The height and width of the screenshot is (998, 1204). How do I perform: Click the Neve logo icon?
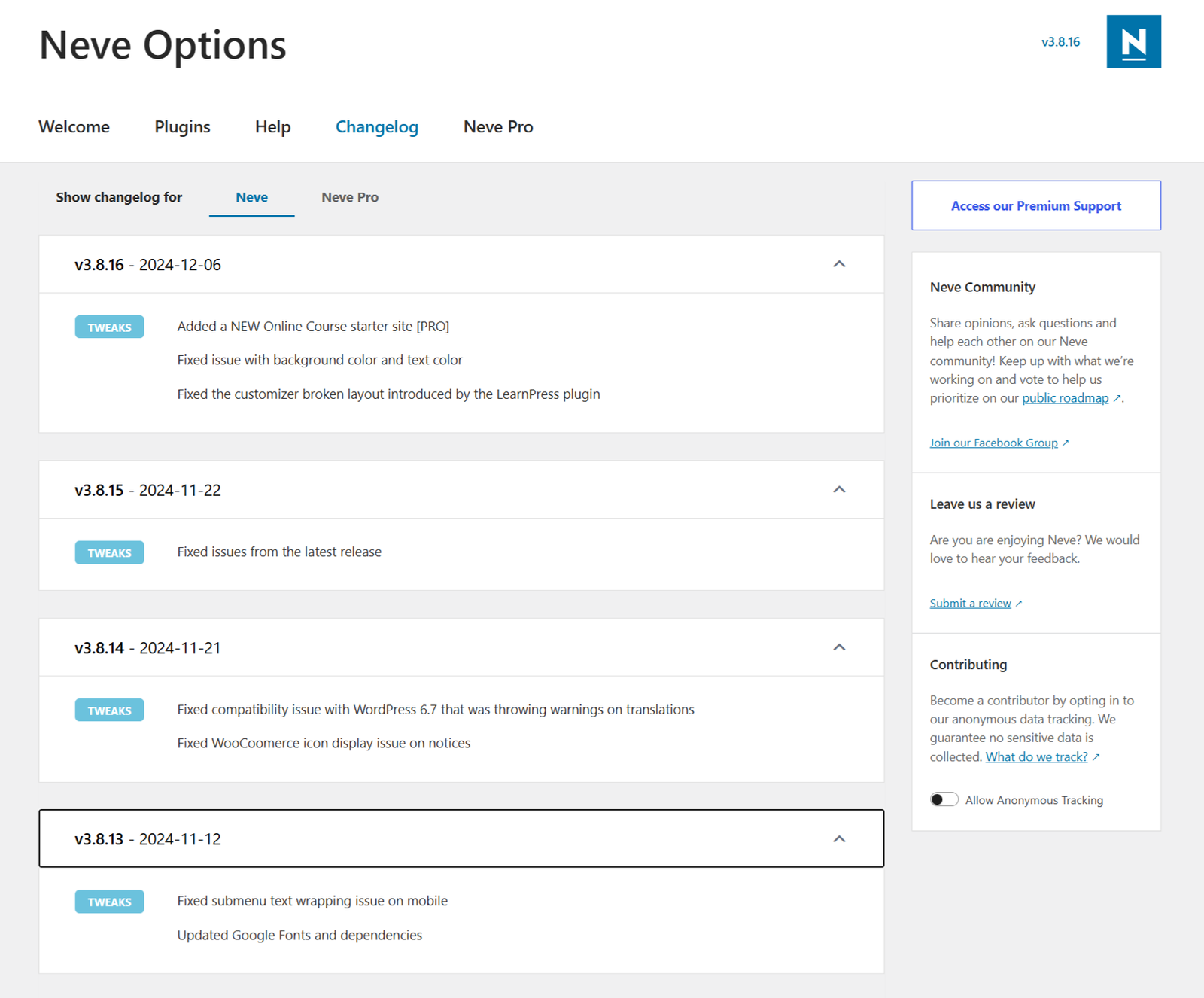tap(1133, 42)
